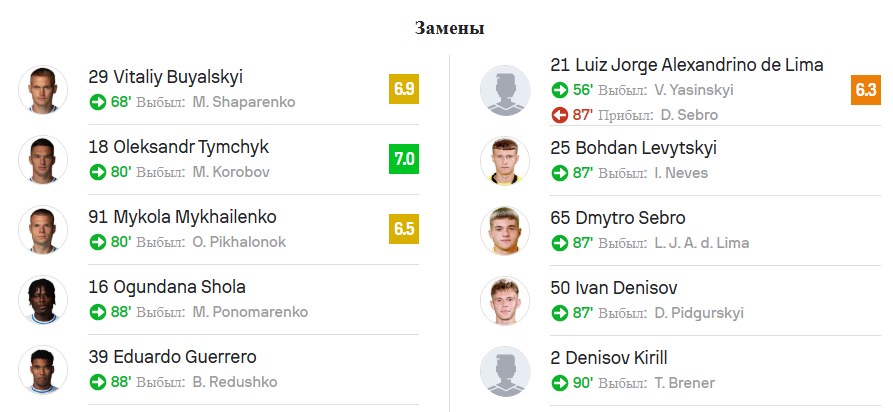The image size is (893, 412).
Task: Click the orange 6.3 rating badge
Action: (866, 90)
